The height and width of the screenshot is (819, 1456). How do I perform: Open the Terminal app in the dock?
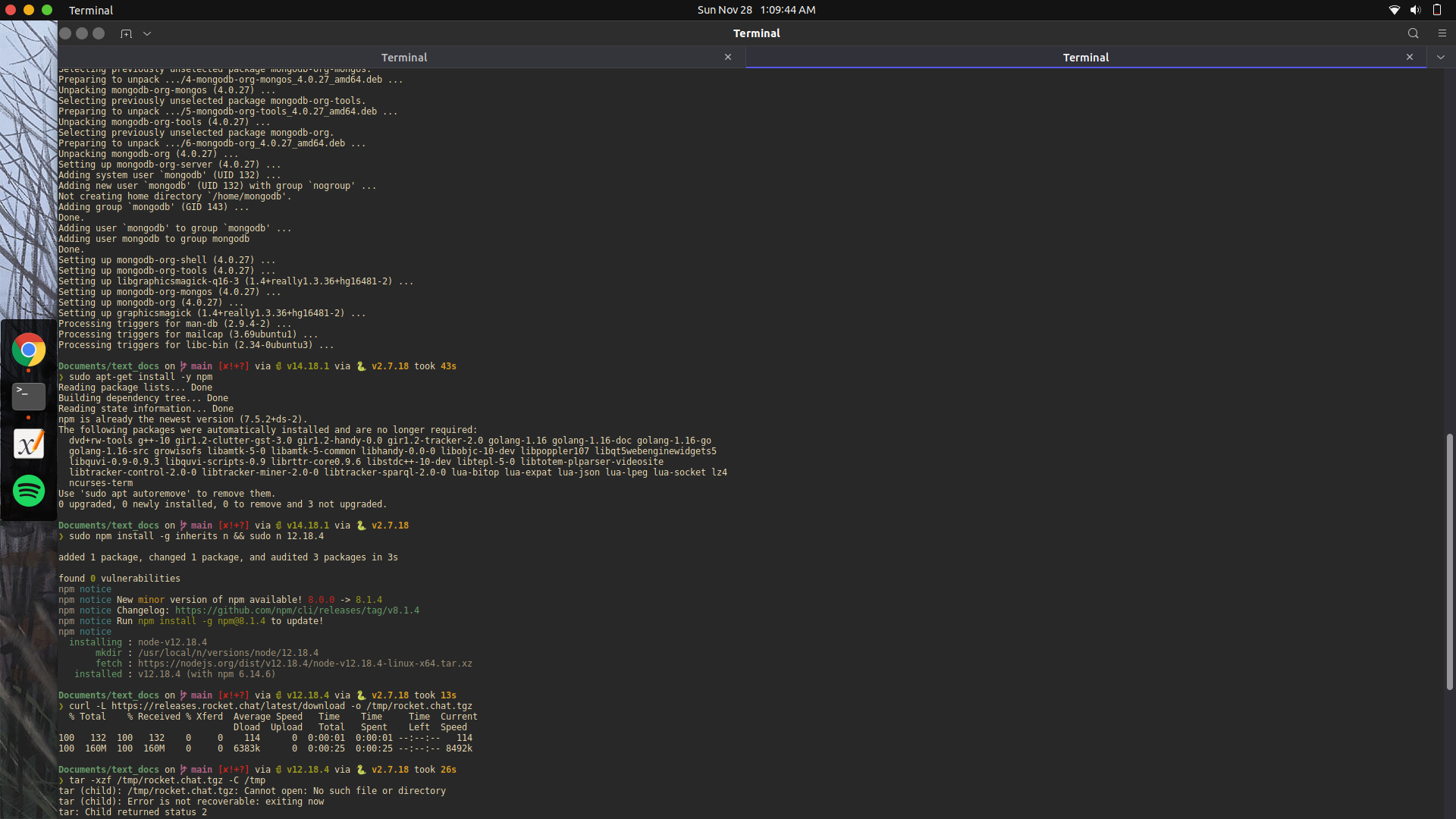point(29,397)
